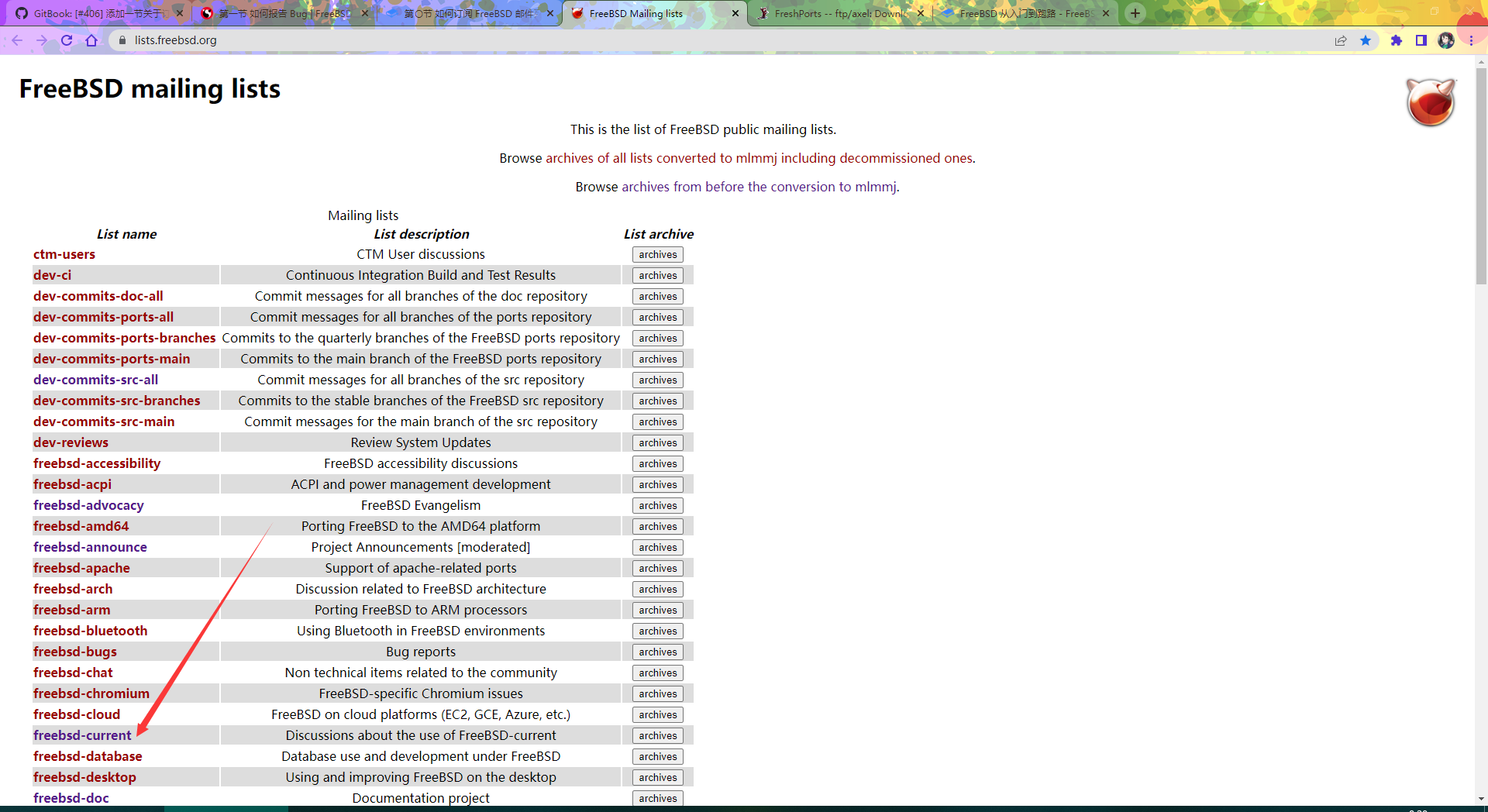
Task: Close the GitBook tab
Action: pos(180,13)
